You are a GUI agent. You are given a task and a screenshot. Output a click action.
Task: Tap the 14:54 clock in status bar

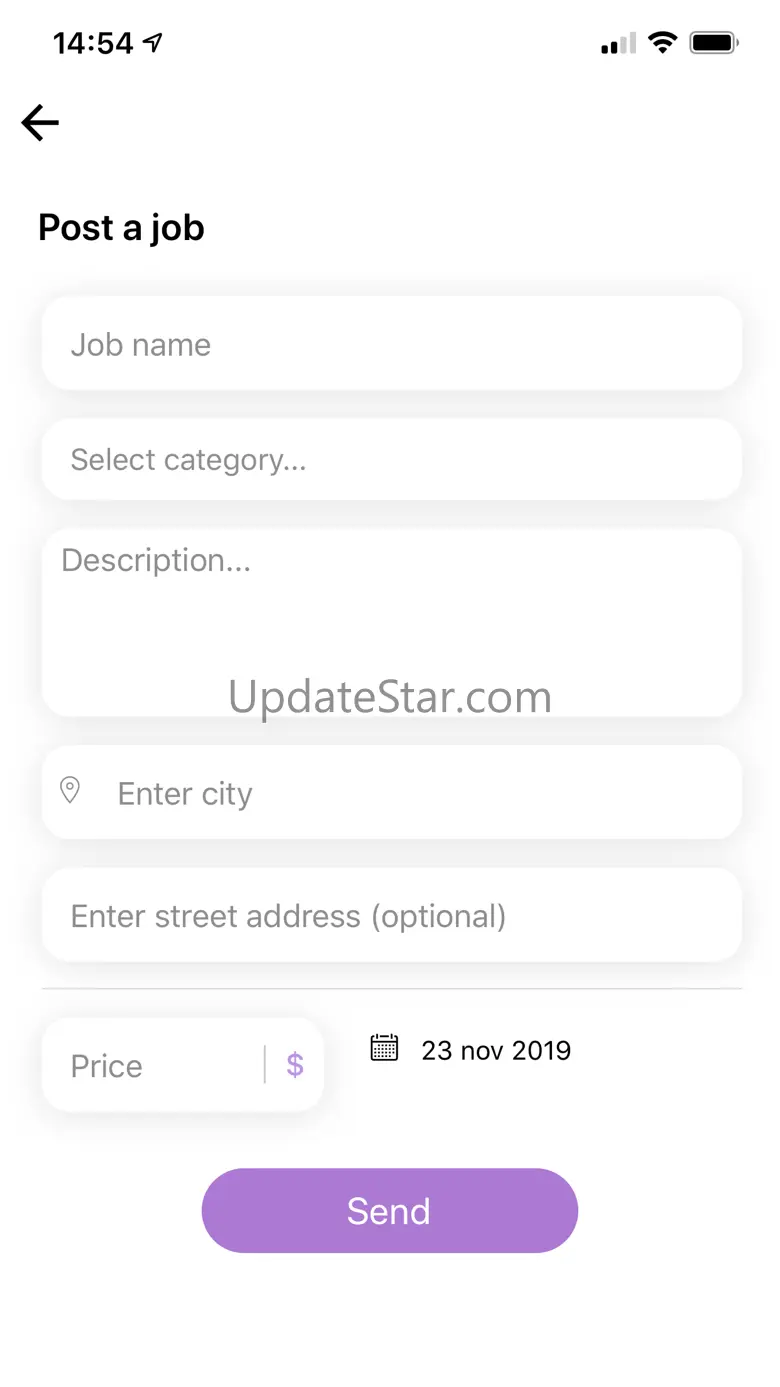coord(92,43)
